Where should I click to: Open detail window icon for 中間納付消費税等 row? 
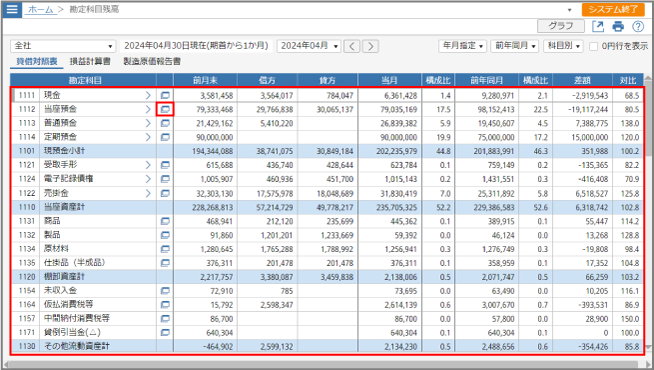tap(165, 319)
